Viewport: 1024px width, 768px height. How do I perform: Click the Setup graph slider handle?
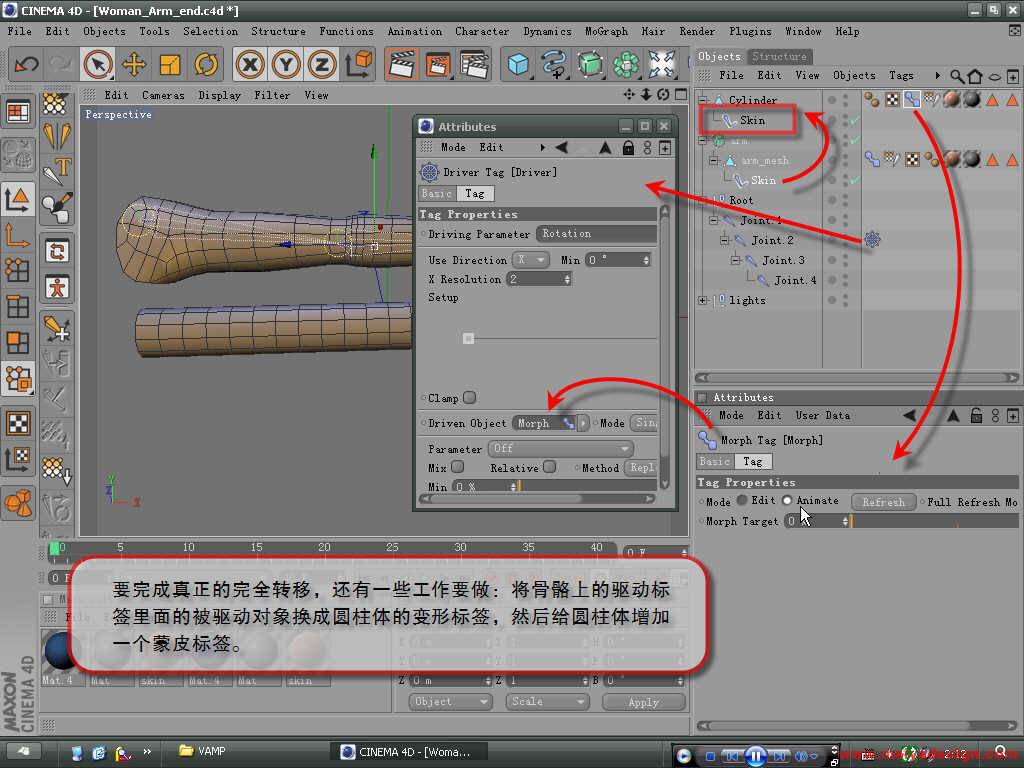[x=468, y=338]
